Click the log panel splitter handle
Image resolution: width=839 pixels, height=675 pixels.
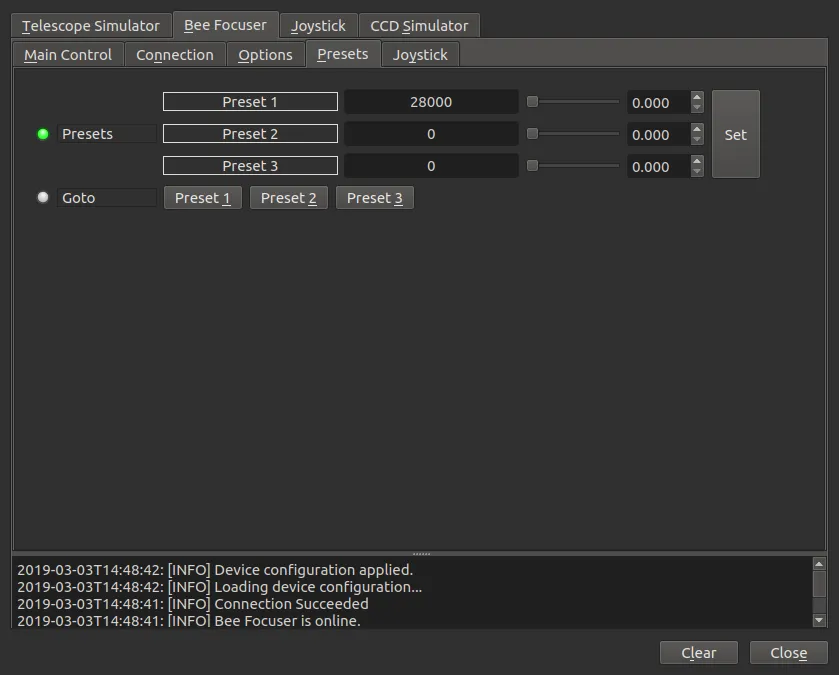pos(421,554)
